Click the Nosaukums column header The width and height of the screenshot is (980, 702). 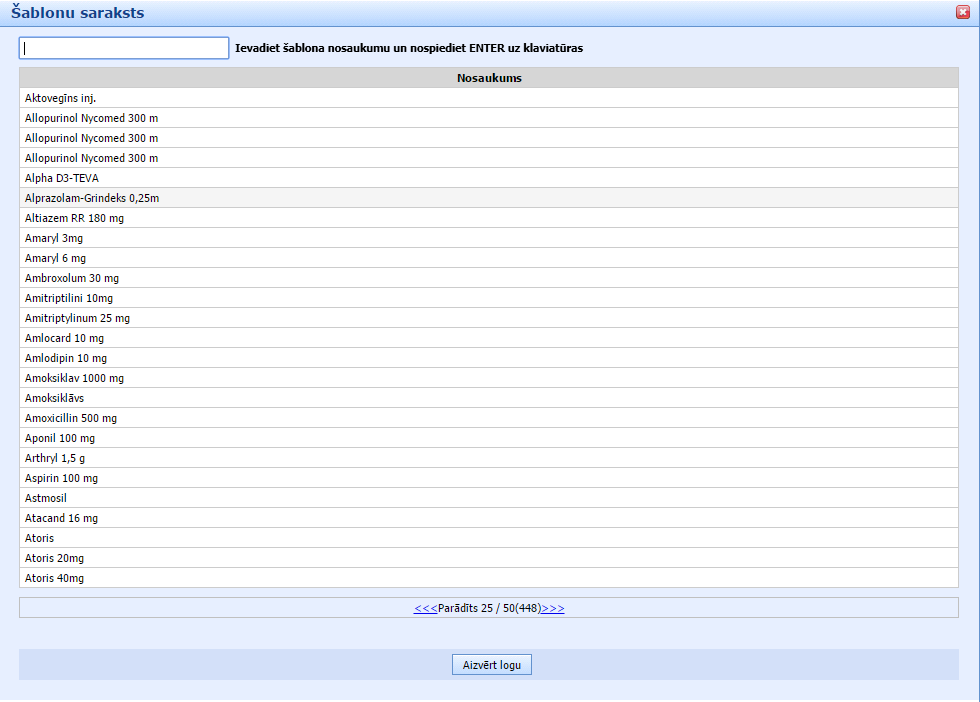click(x=488, y=78)
